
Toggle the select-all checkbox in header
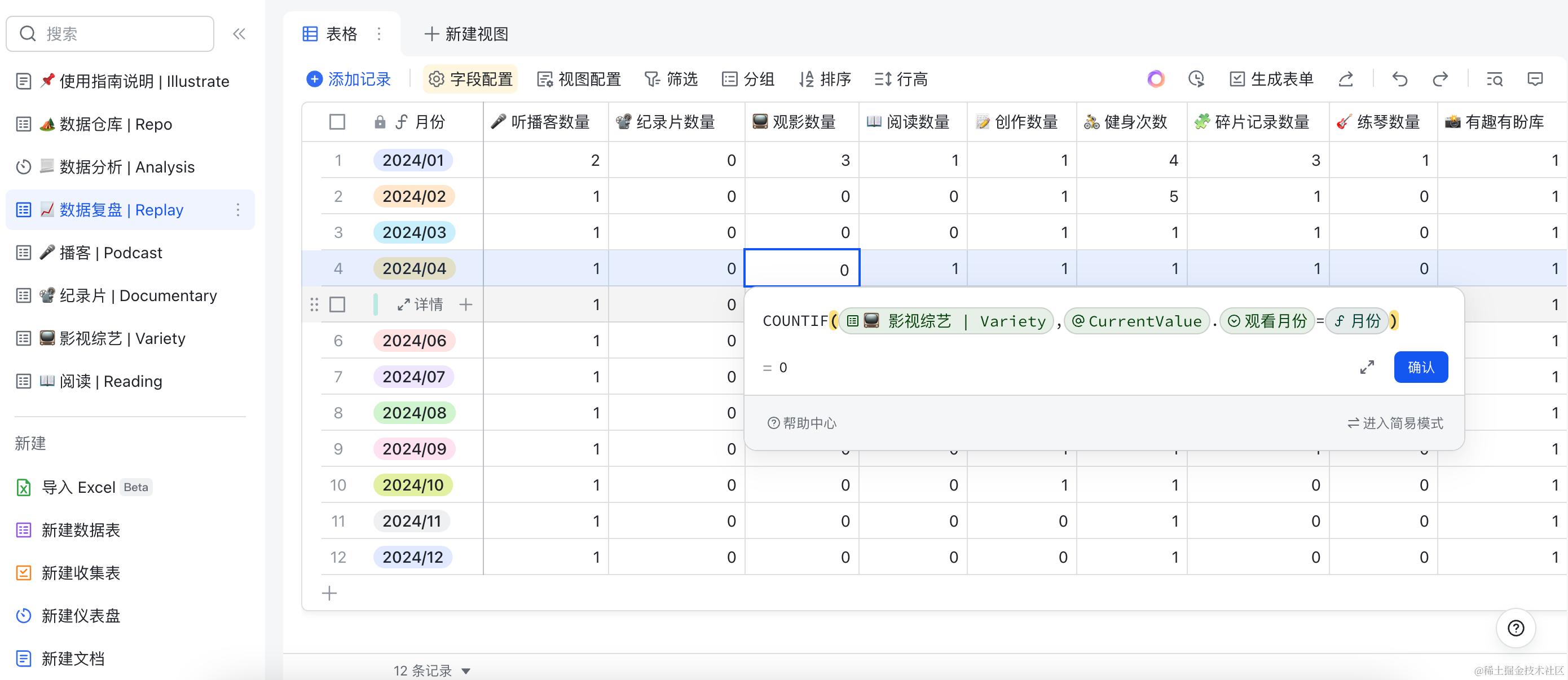coord(337,122)
